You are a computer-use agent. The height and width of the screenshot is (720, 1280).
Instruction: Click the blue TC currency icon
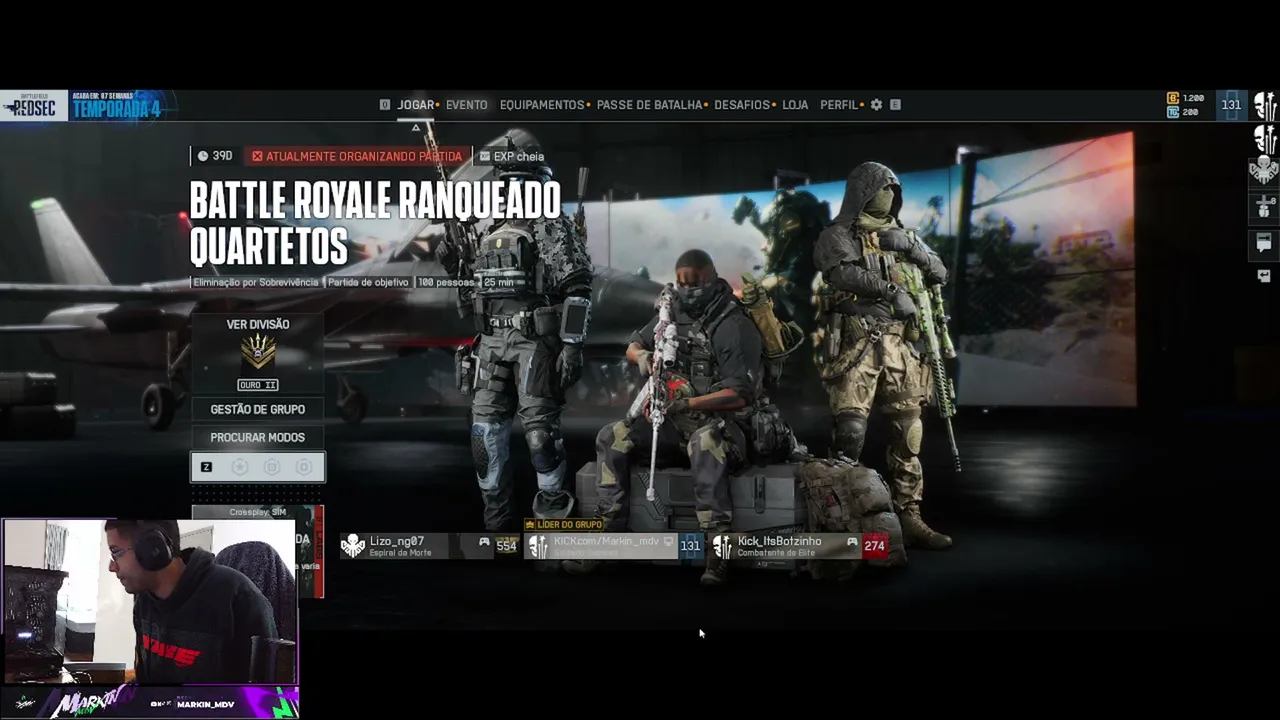(x=1173, y=112)
